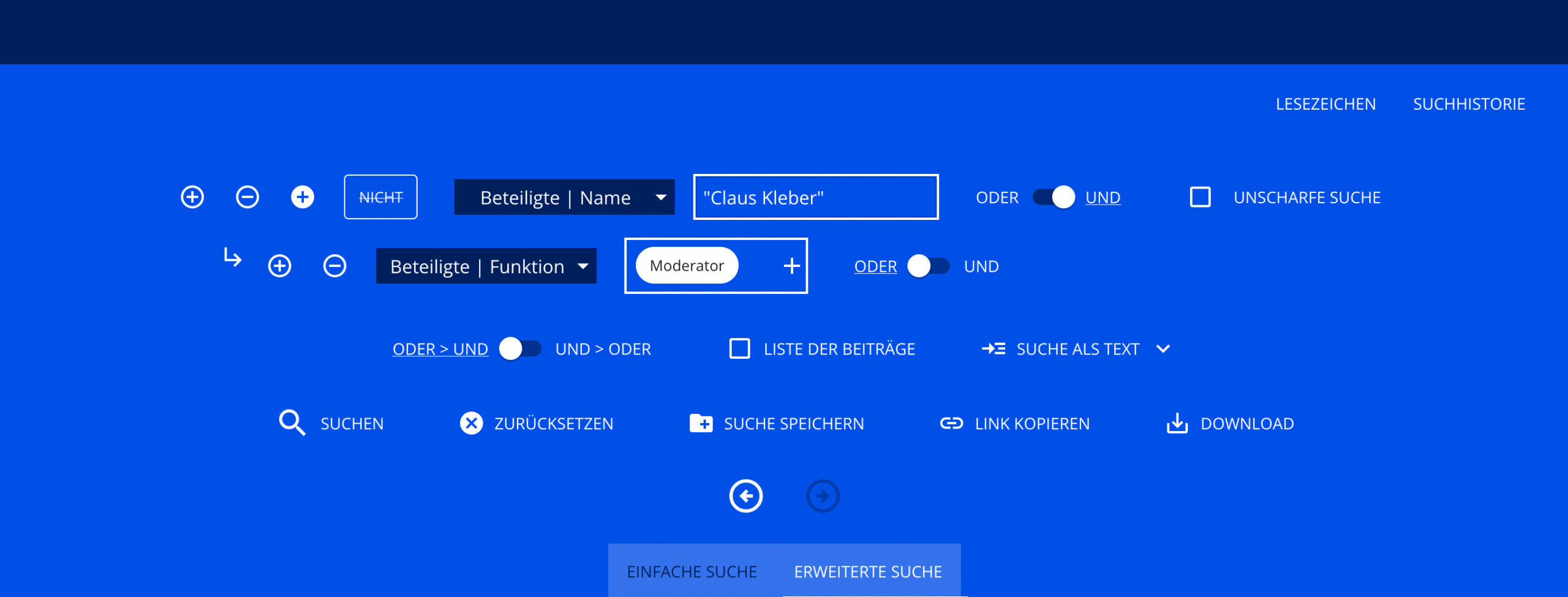This screenshot has width=1568, height=597.
Task: Click the Suche speichern folder icon
Action: (x=701, y=423)
